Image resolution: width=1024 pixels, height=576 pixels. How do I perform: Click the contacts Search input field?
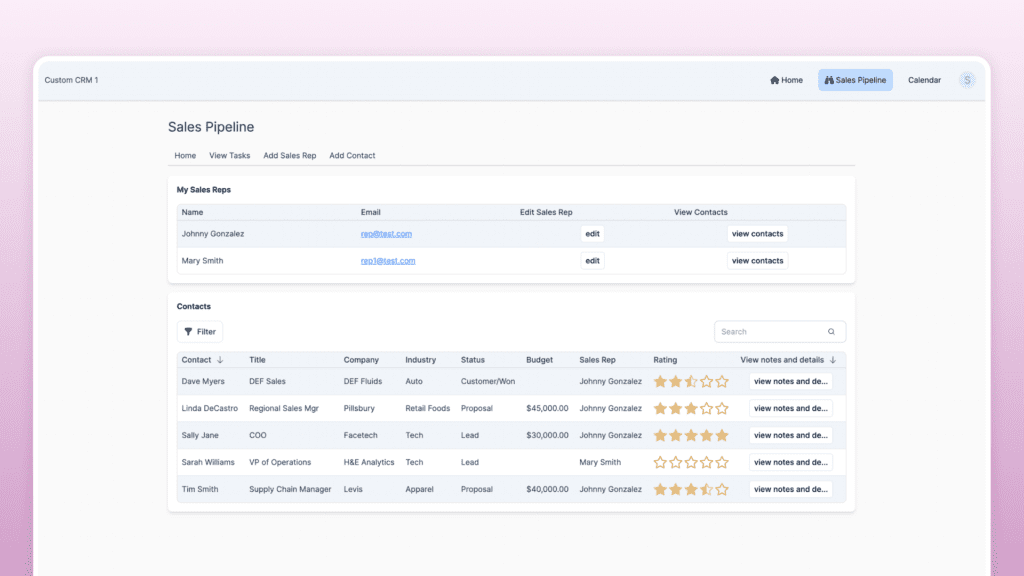pos(770,331)
